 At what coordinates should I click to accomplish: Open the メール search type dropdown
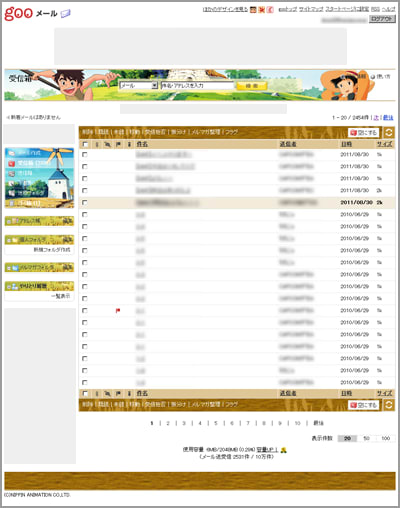tap(139, 86)
